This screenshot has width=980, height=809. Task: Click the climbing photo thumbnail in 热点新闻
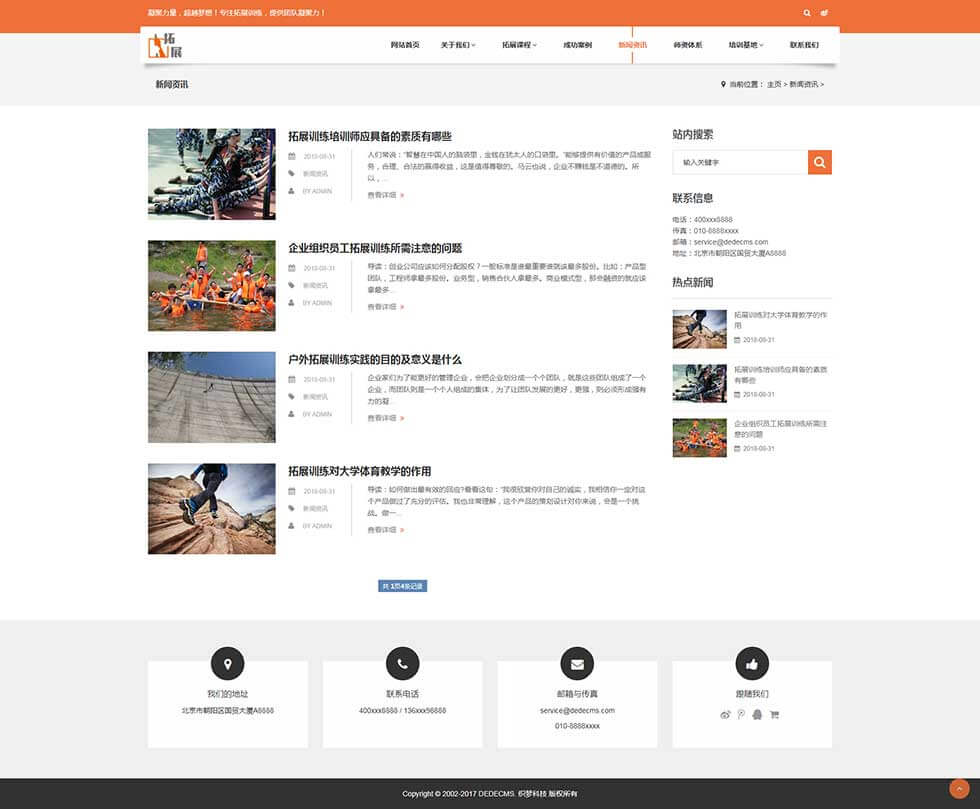tap(700, 327)
